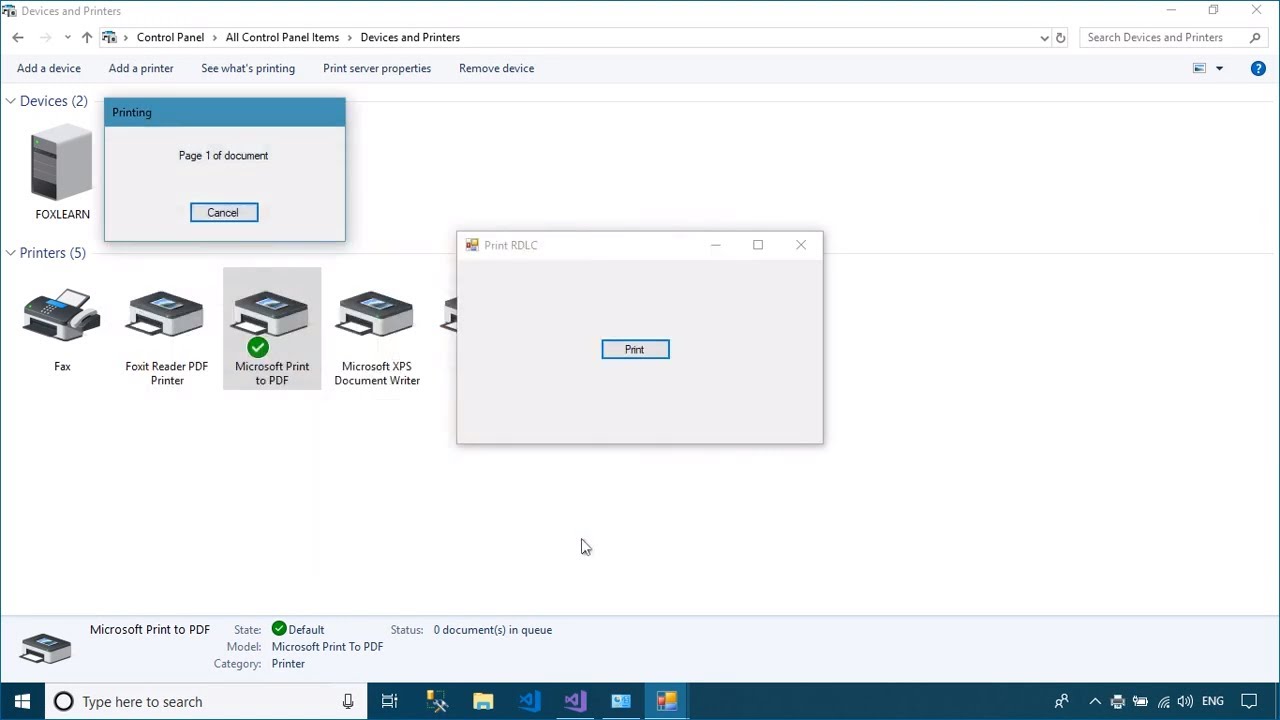
Task: Select the FOXLEARN computer device
Action: 62,173
